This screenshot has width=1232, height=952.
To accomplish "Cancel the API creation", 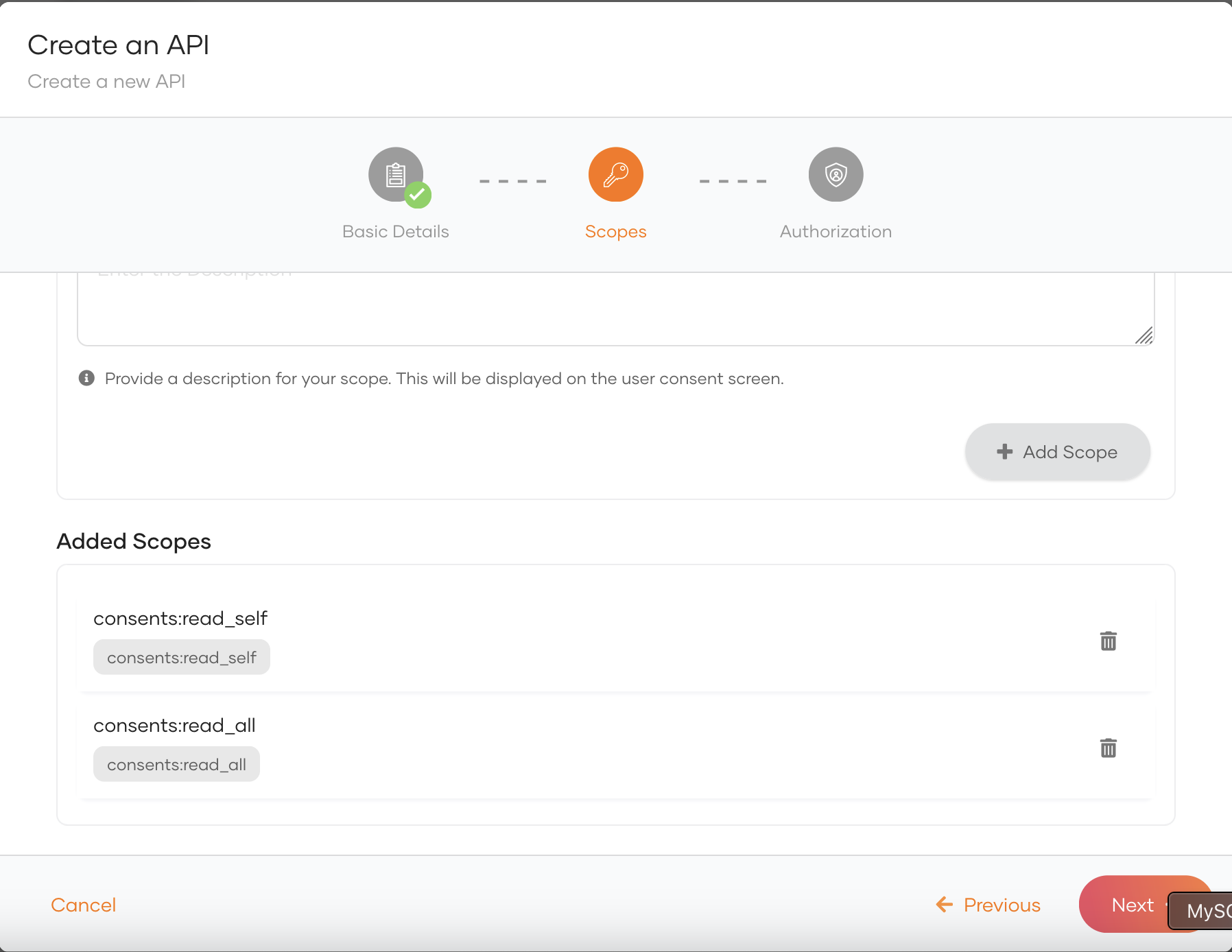I will tap(84, 905).
